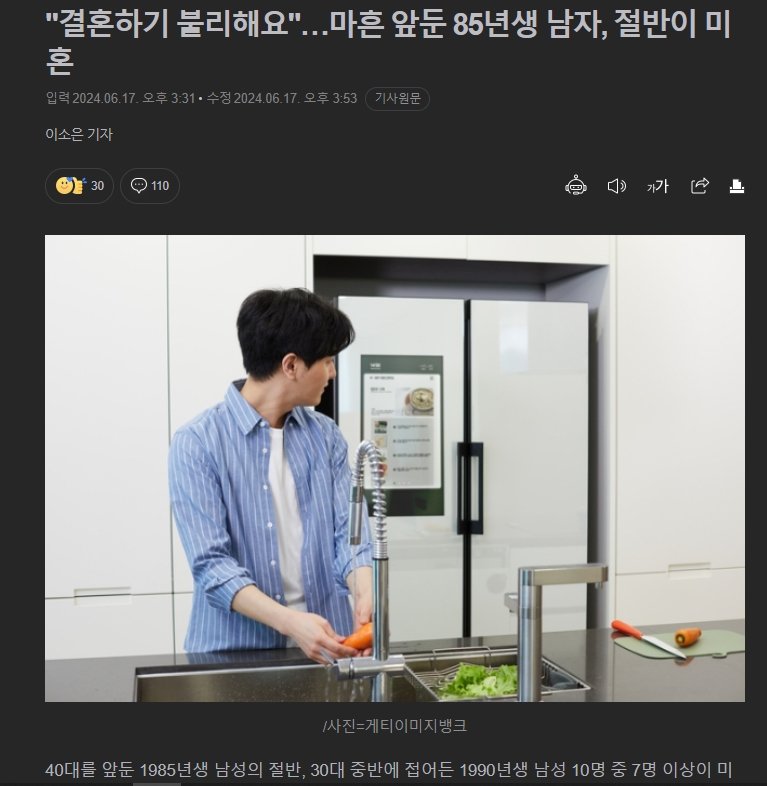The width and height of the screenshot is (767, 786).
Task: Open the AI robot summary icon
Action: click(x=576, y=185)
